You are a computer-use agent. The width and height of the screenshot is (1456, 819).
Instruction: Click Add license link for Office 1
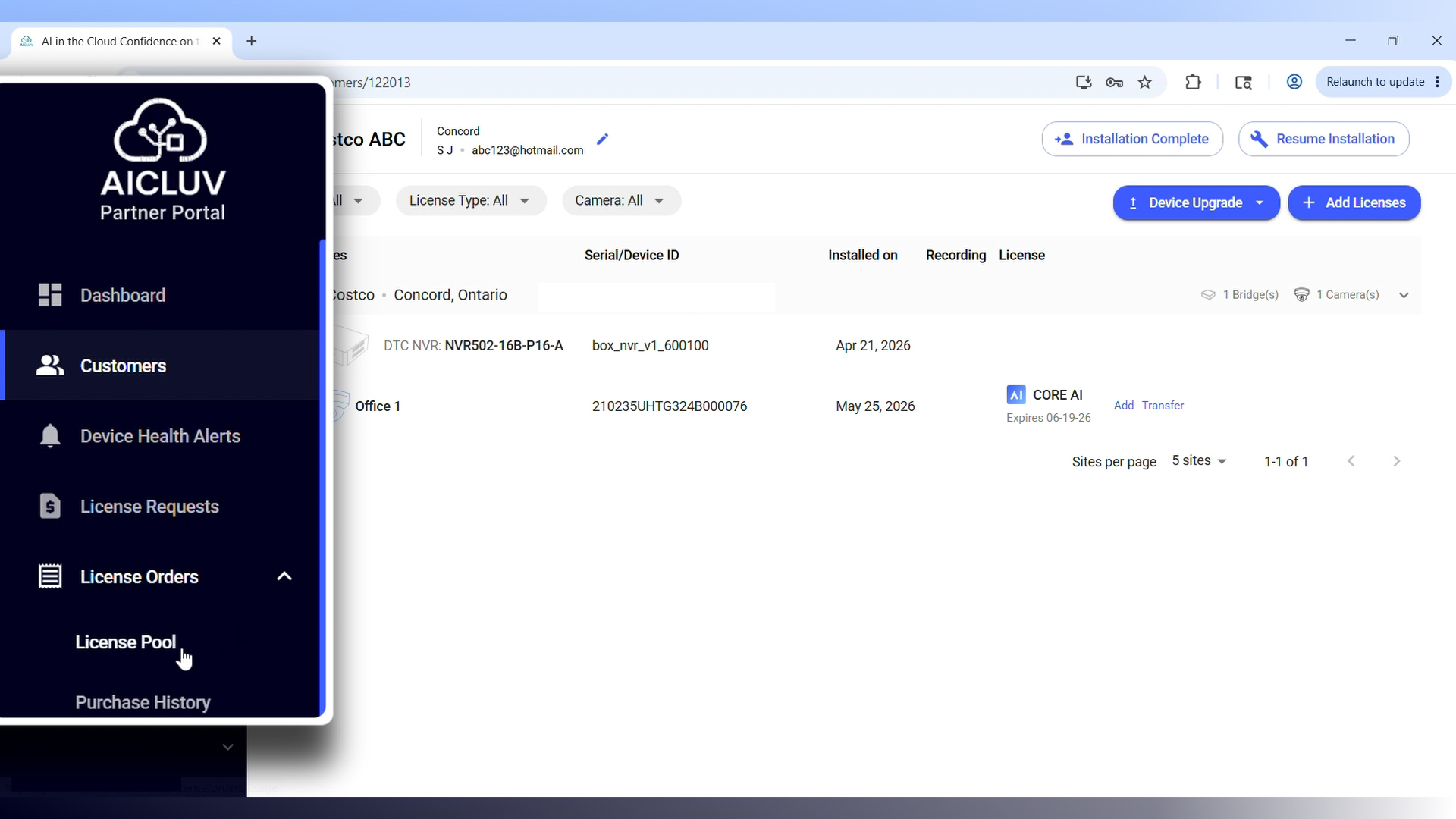click(1123, 406)
